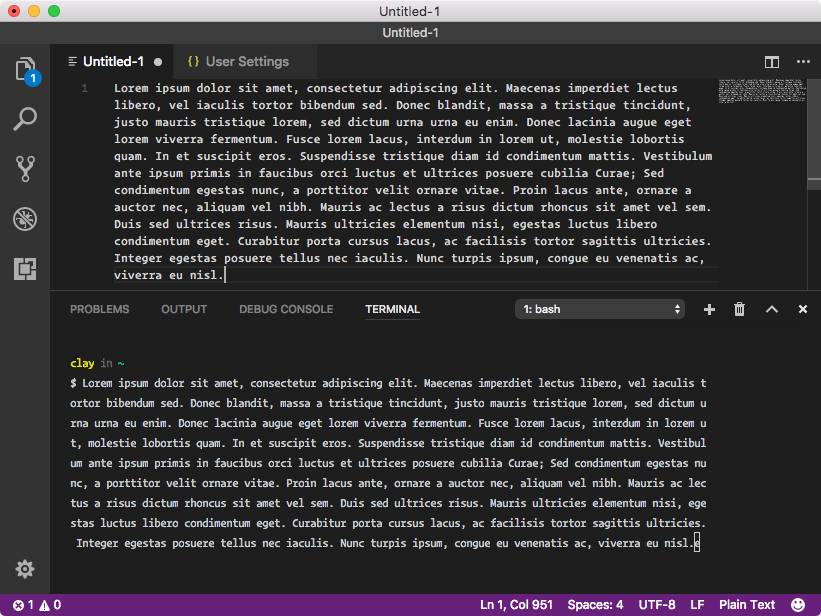Click line number 1 in the gutter
The image size is (821, 616).
coord(84,88)
